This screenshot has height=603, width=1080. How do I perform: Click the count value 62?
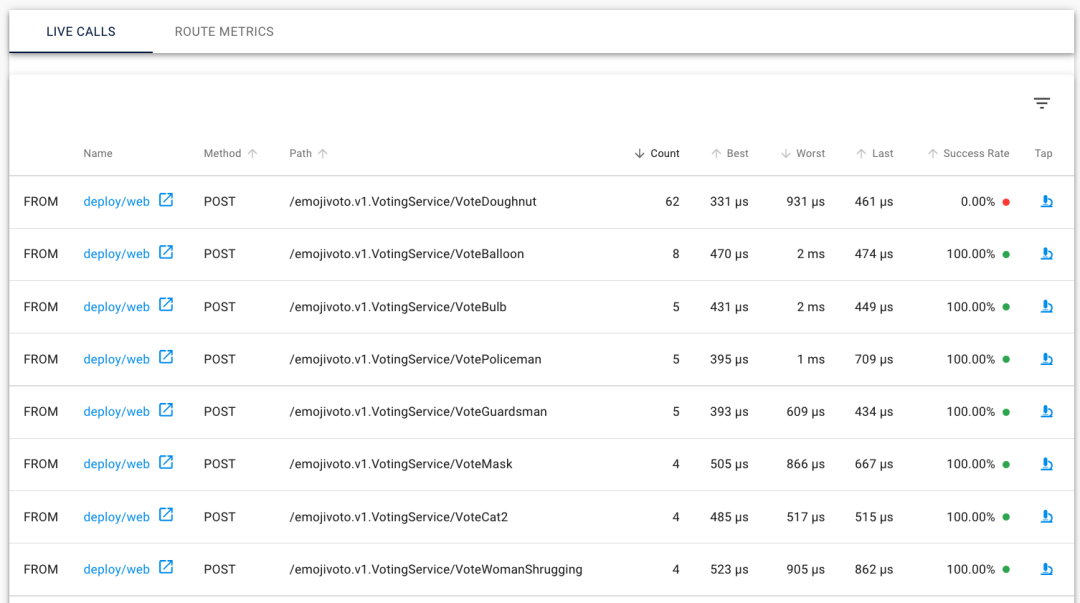pos(672,201)
